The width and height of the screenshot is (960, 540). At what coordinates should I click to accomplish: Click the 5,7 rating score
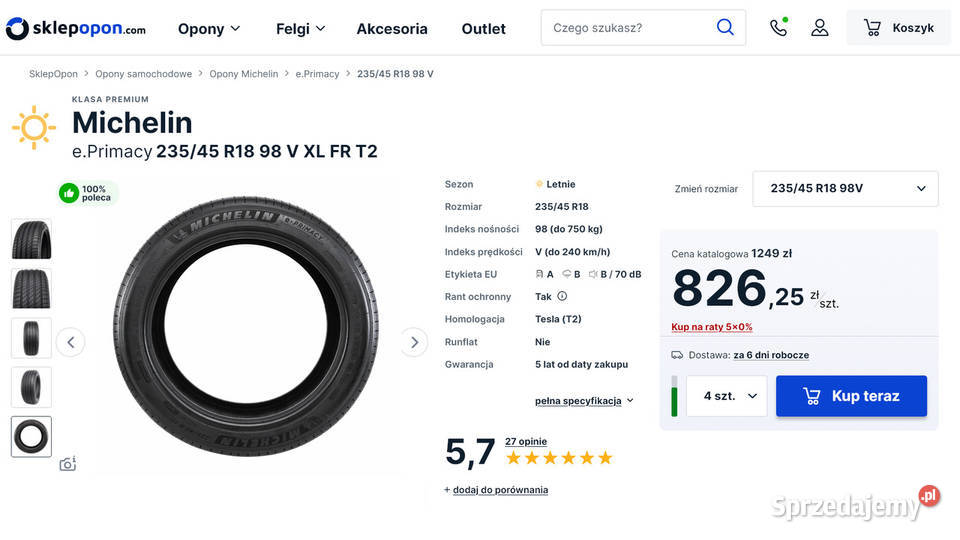point(470,452)
